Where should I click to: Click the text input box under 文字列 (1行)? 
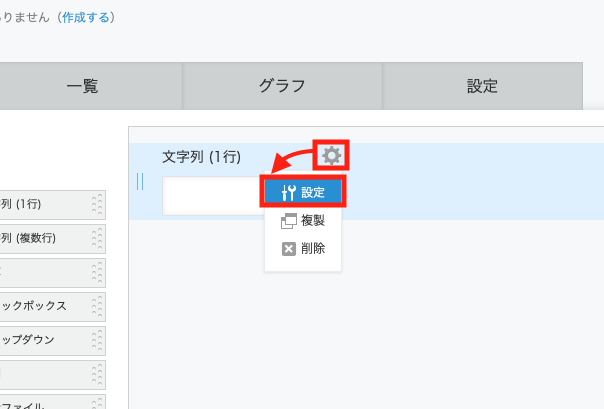click(210, 196)
